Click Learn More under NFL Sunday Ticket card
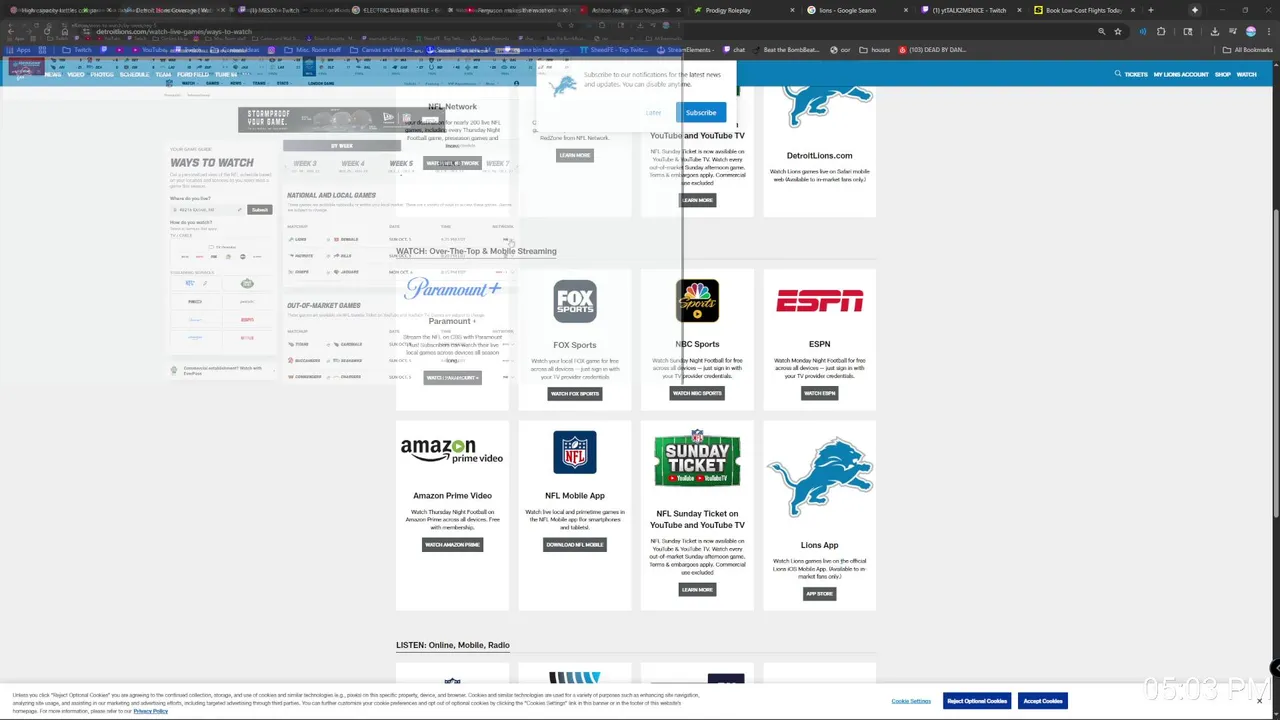 point(697,590)
